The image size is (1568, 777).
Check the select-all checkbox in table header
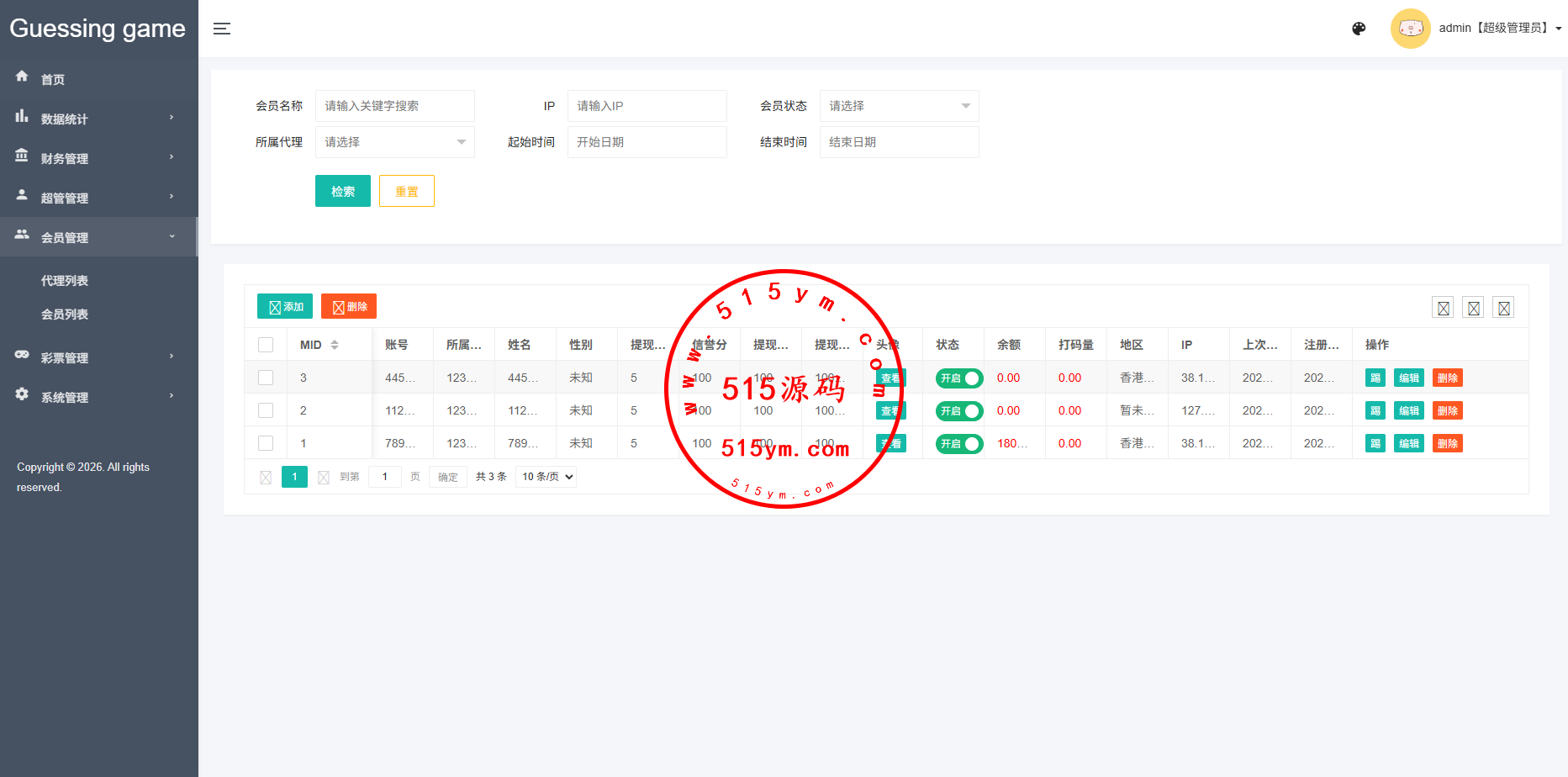tap(266, 345)
